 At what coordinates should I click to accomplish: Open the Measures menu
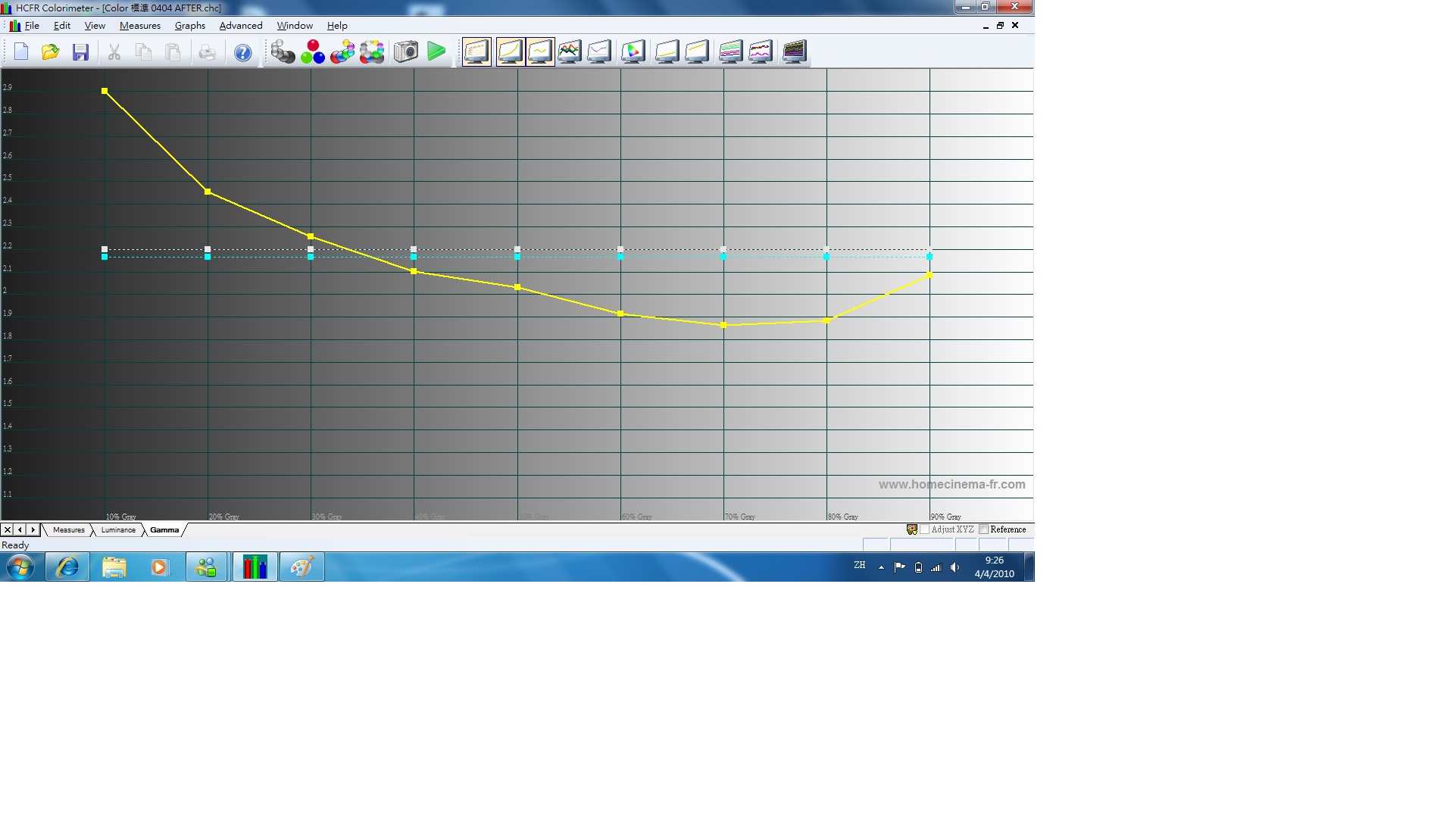[x=141, y=25]
